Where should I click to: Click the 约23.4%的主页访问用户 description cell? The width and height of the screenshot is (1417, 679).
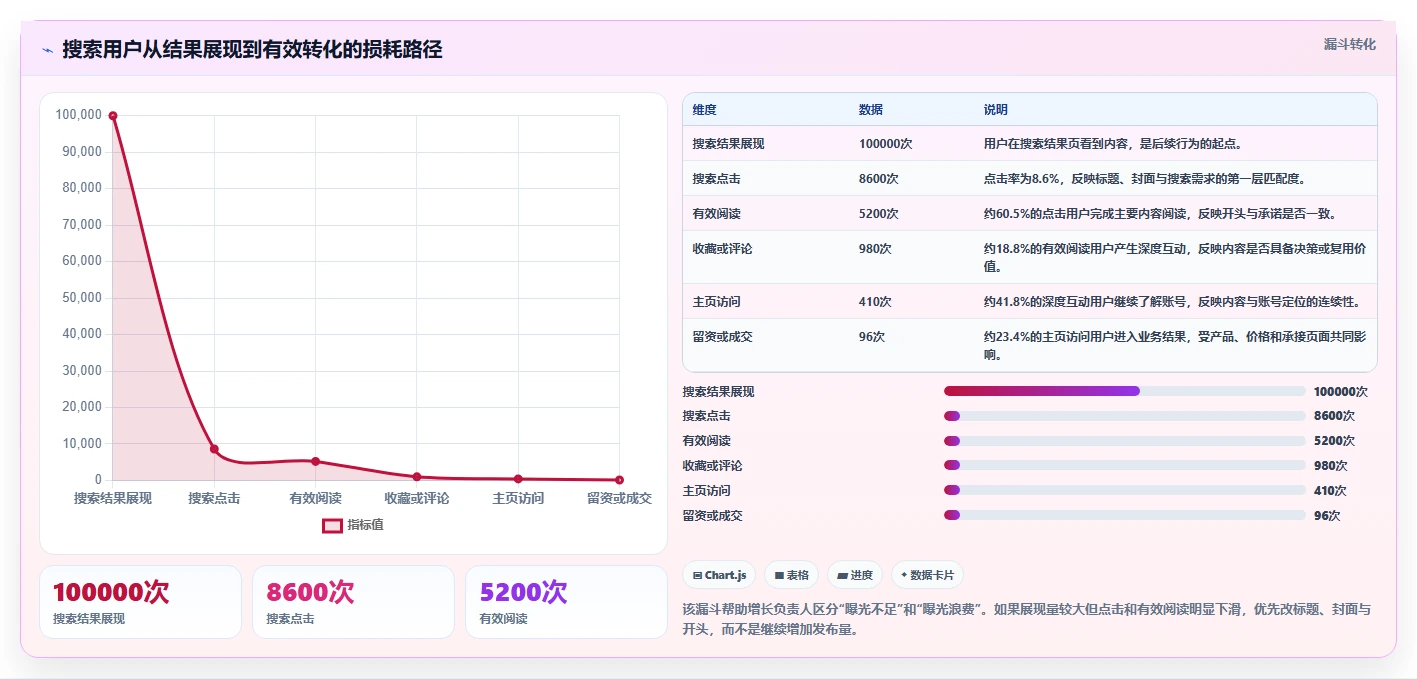[1175, 346]
